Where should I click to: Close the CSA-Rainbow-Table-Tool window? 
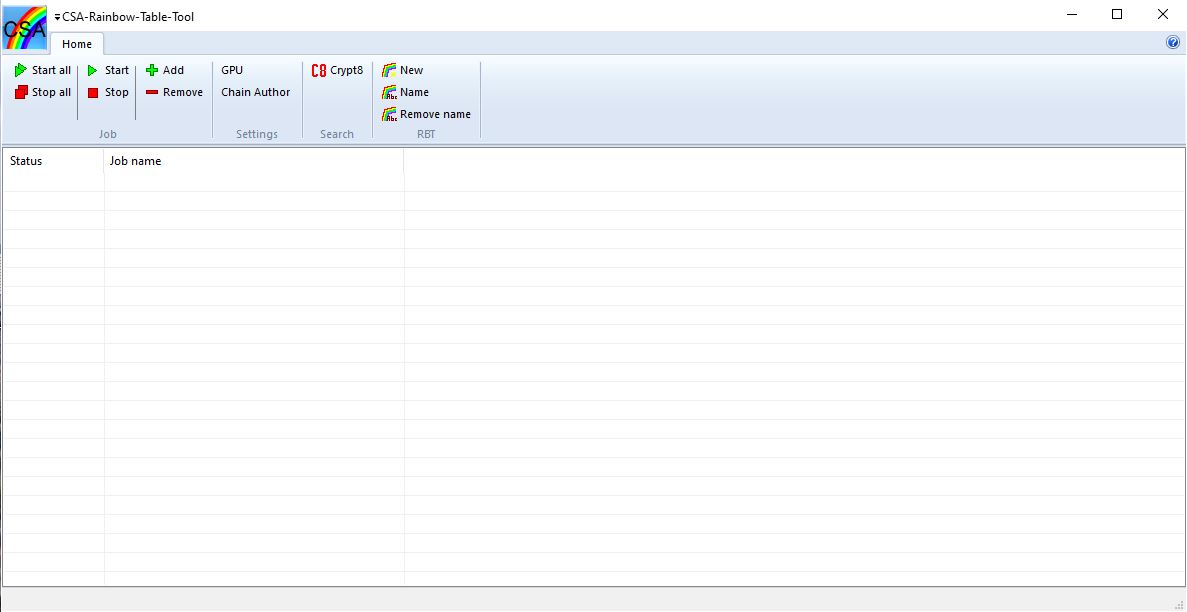1163,14
